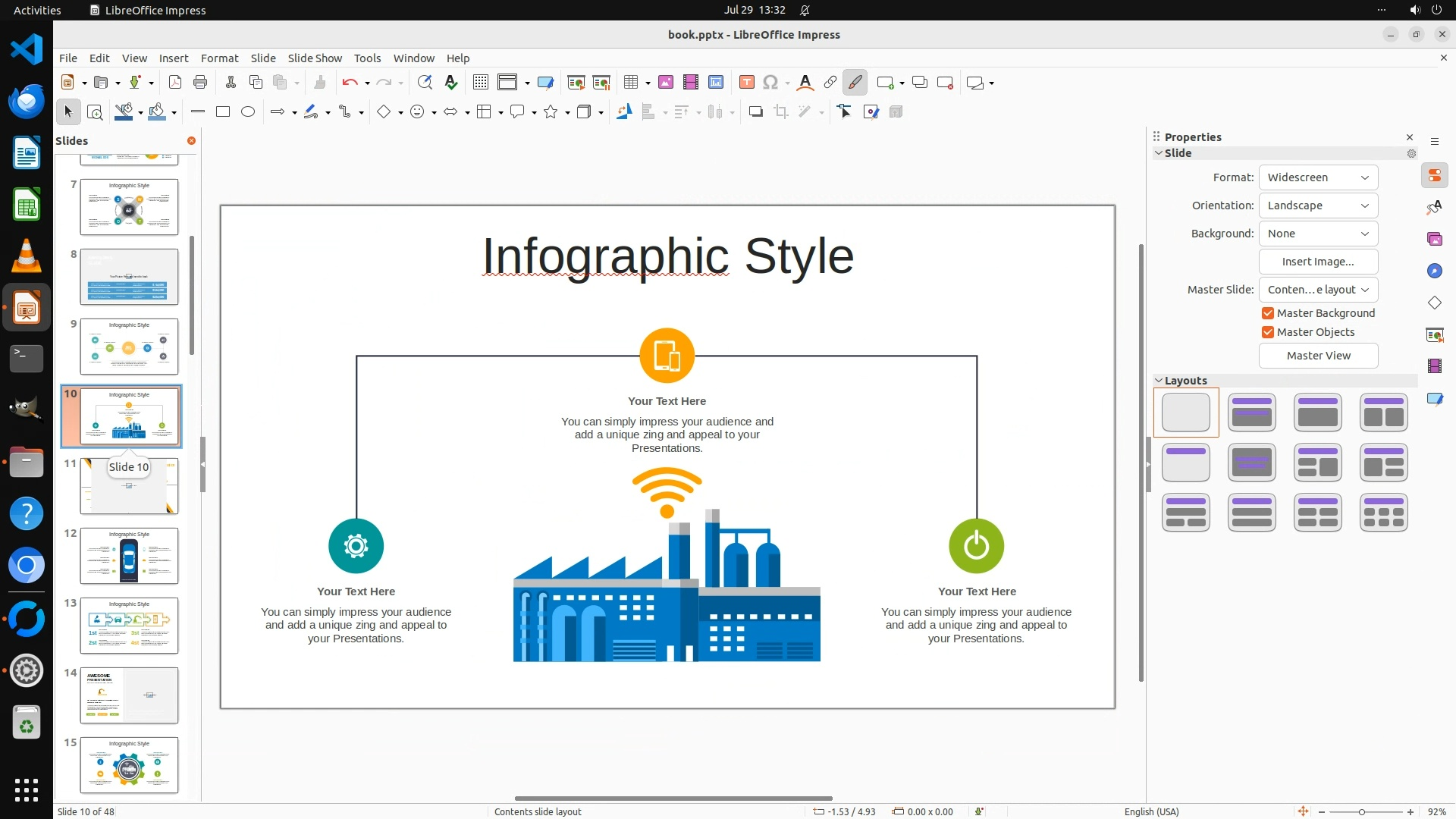
Task: Open the Orientation Landscape dropdown
Action: tap(1317, 206)
